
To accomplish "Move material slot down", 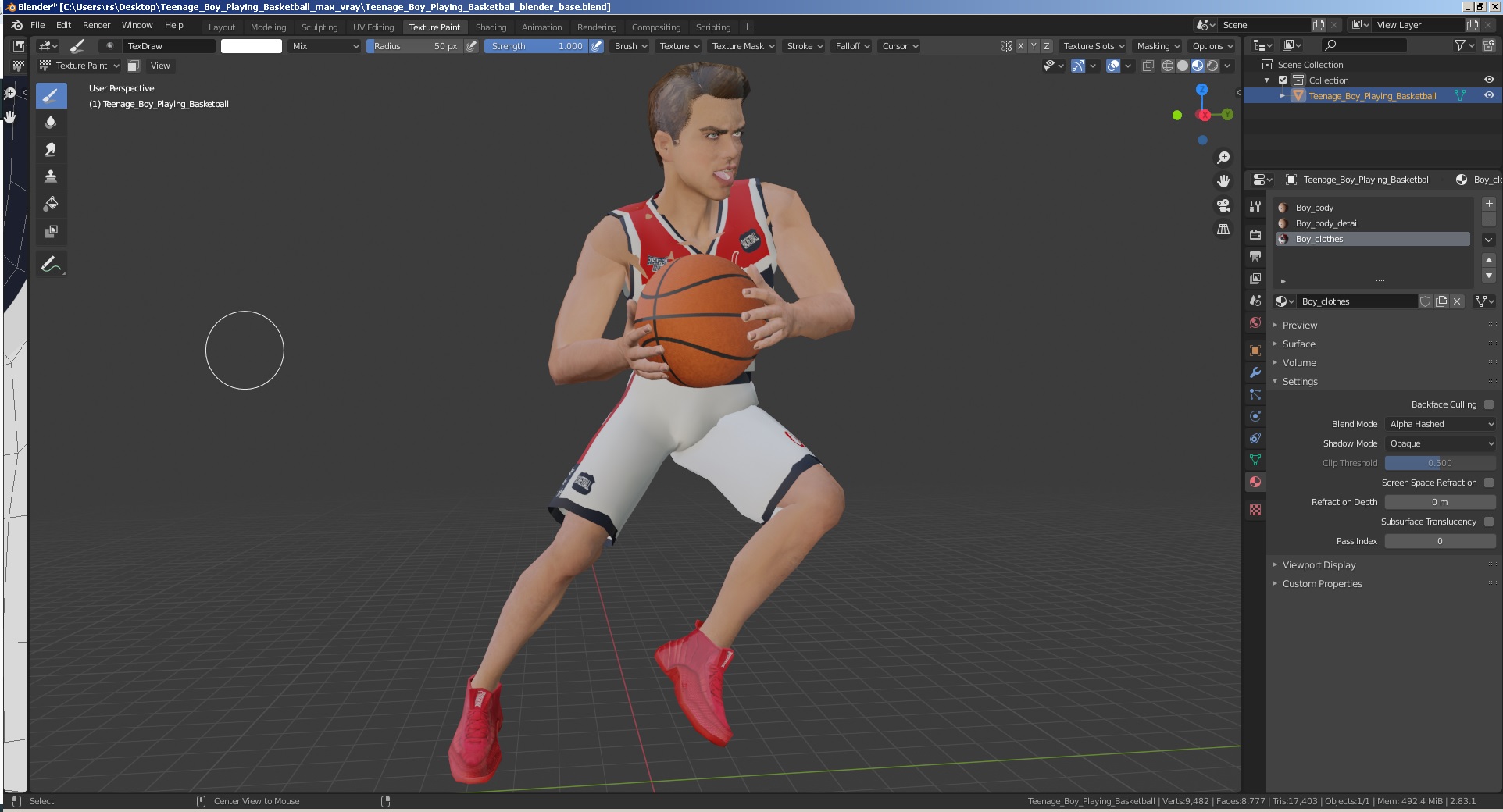I will (1489, 276).
